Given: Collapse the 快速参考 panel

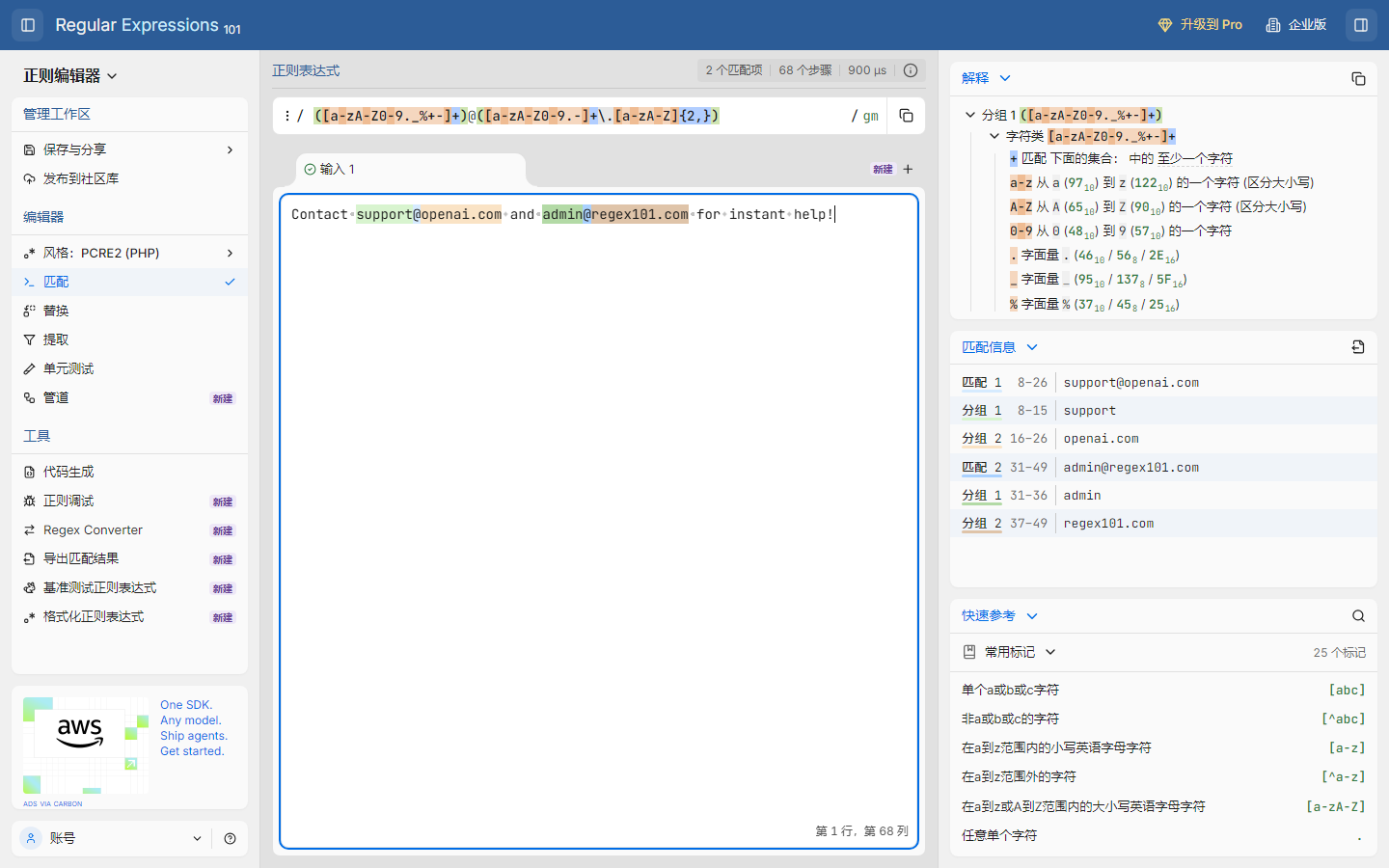Looking at the screenshot, I should pos(999,616).
